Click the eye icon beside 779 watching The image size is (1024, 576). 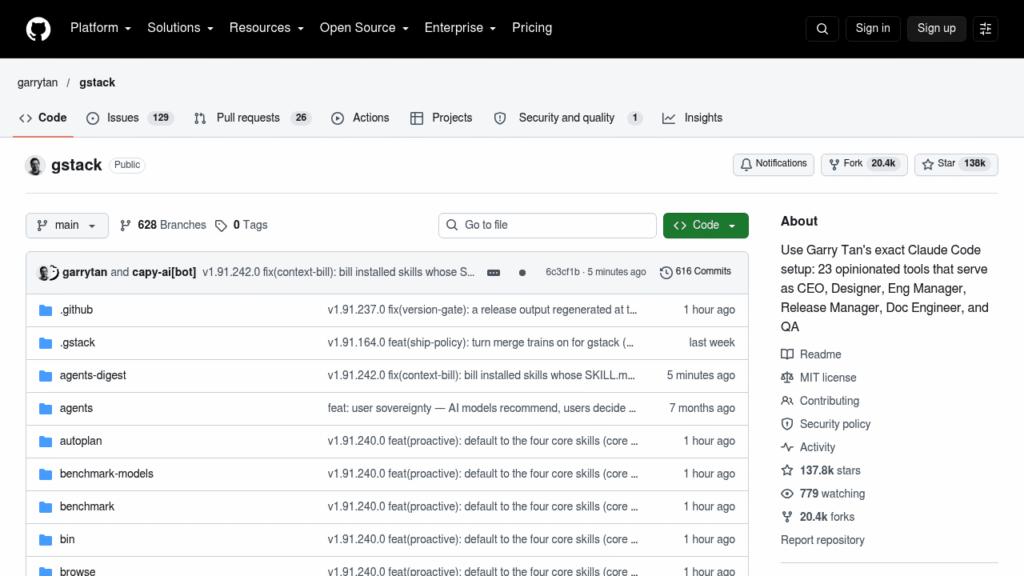(787, 494)
